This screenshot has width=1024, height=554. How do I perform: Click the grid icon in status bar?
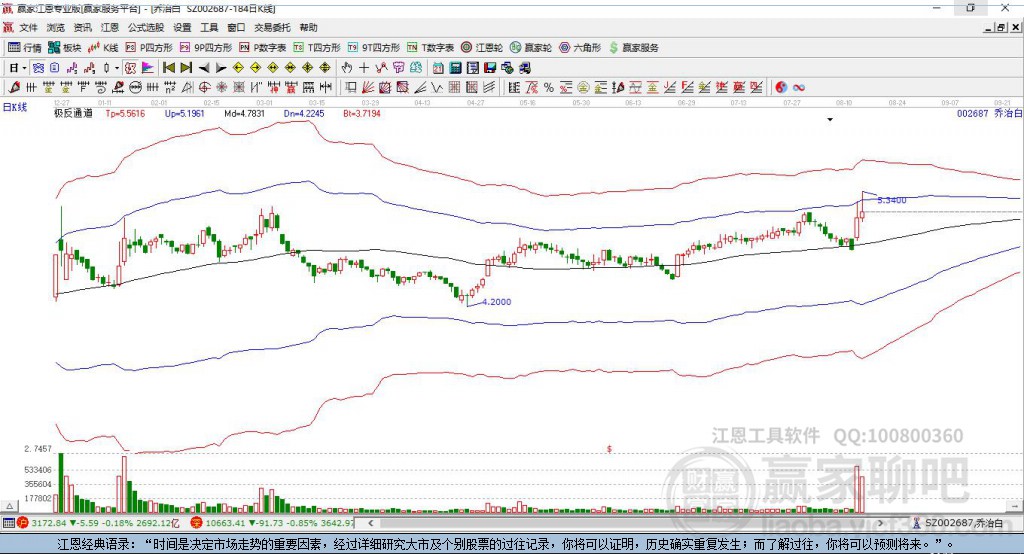(x=8, y=523)
